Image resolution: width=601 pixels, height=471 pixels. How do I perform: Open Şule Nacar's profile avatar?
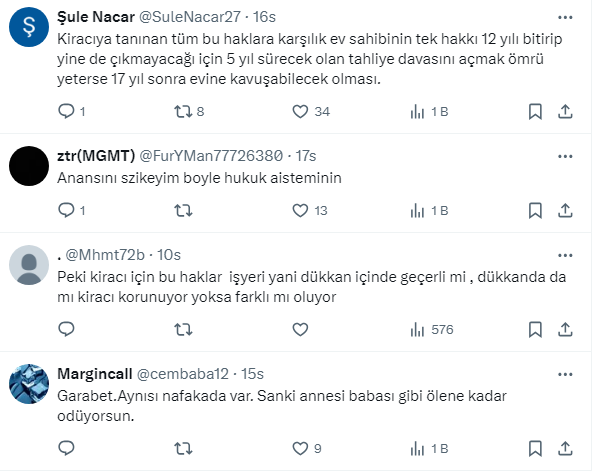pos(29,29)
